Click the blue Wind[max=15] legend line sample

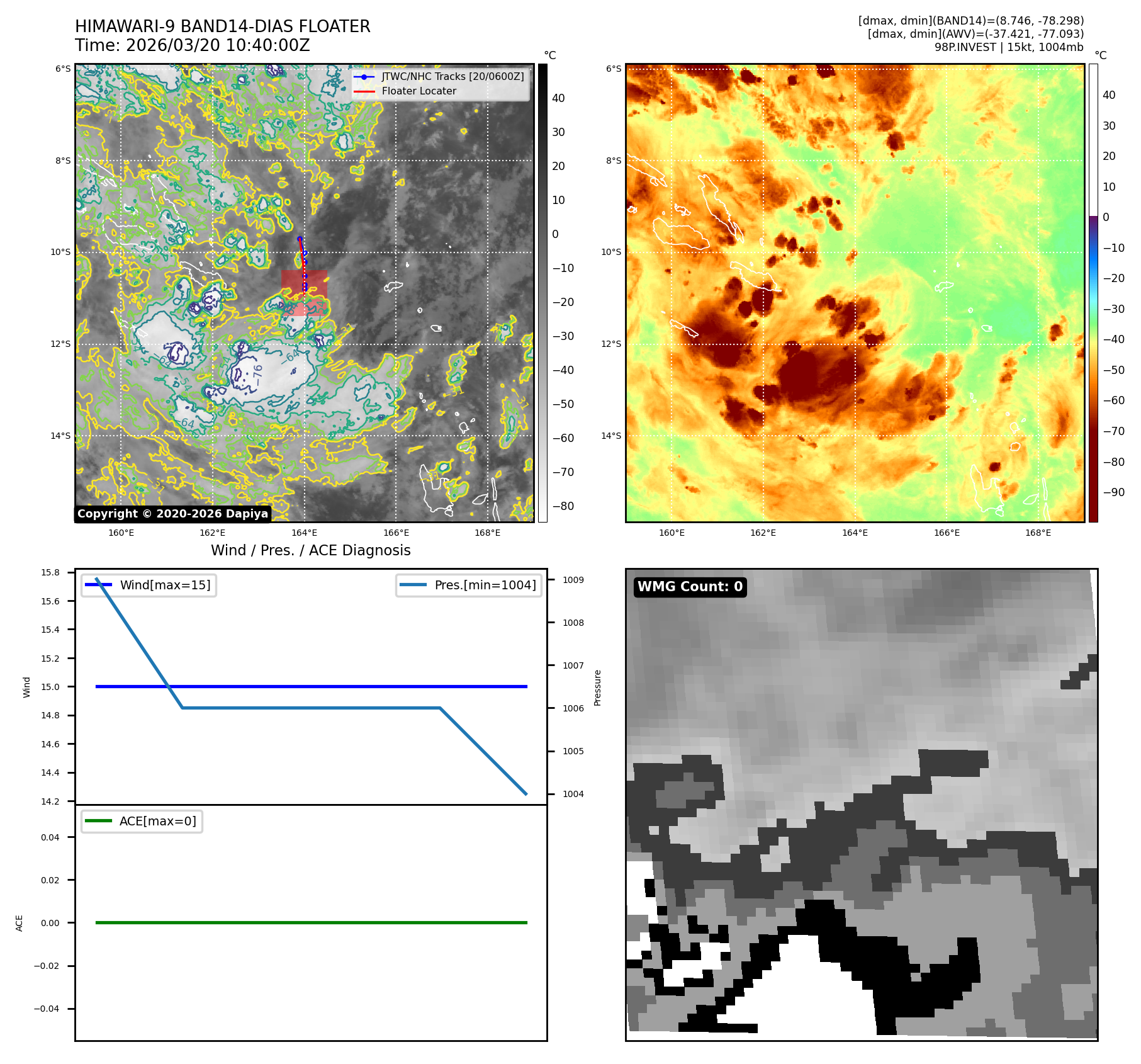(98, 585)
